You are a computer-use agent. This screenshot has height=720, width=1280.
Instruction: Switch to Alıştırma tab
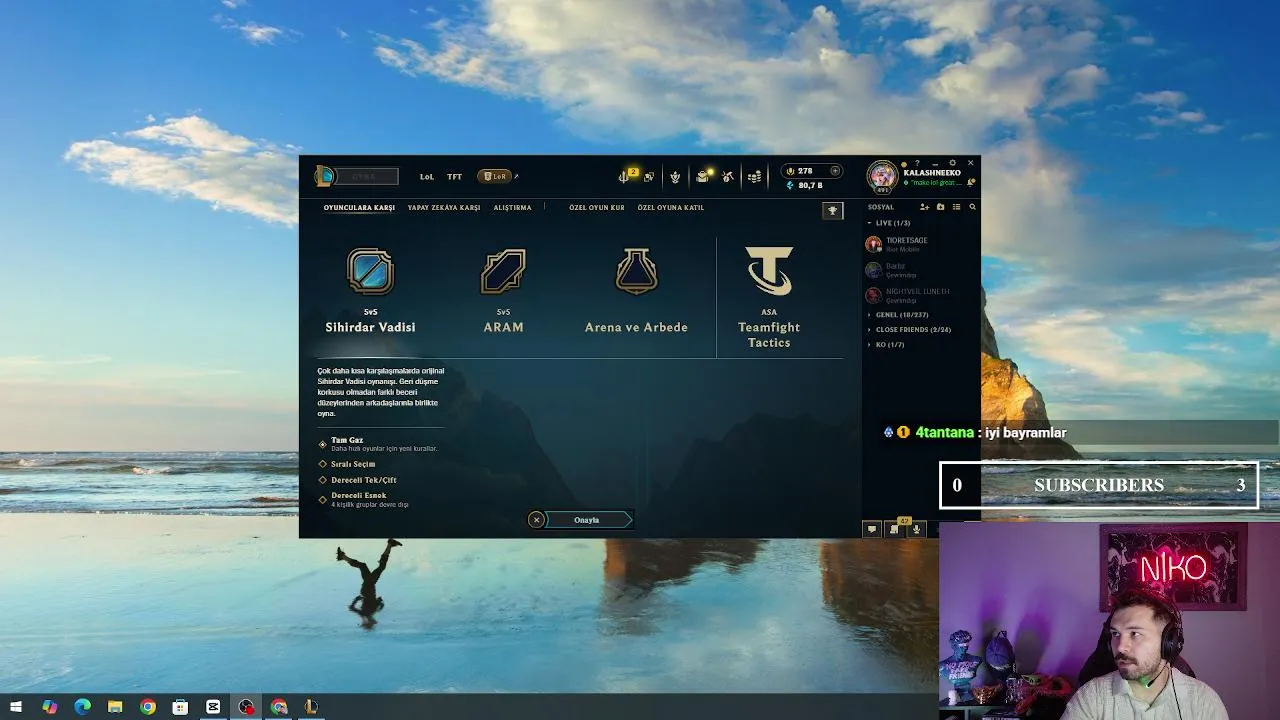[x=512, y=208]
